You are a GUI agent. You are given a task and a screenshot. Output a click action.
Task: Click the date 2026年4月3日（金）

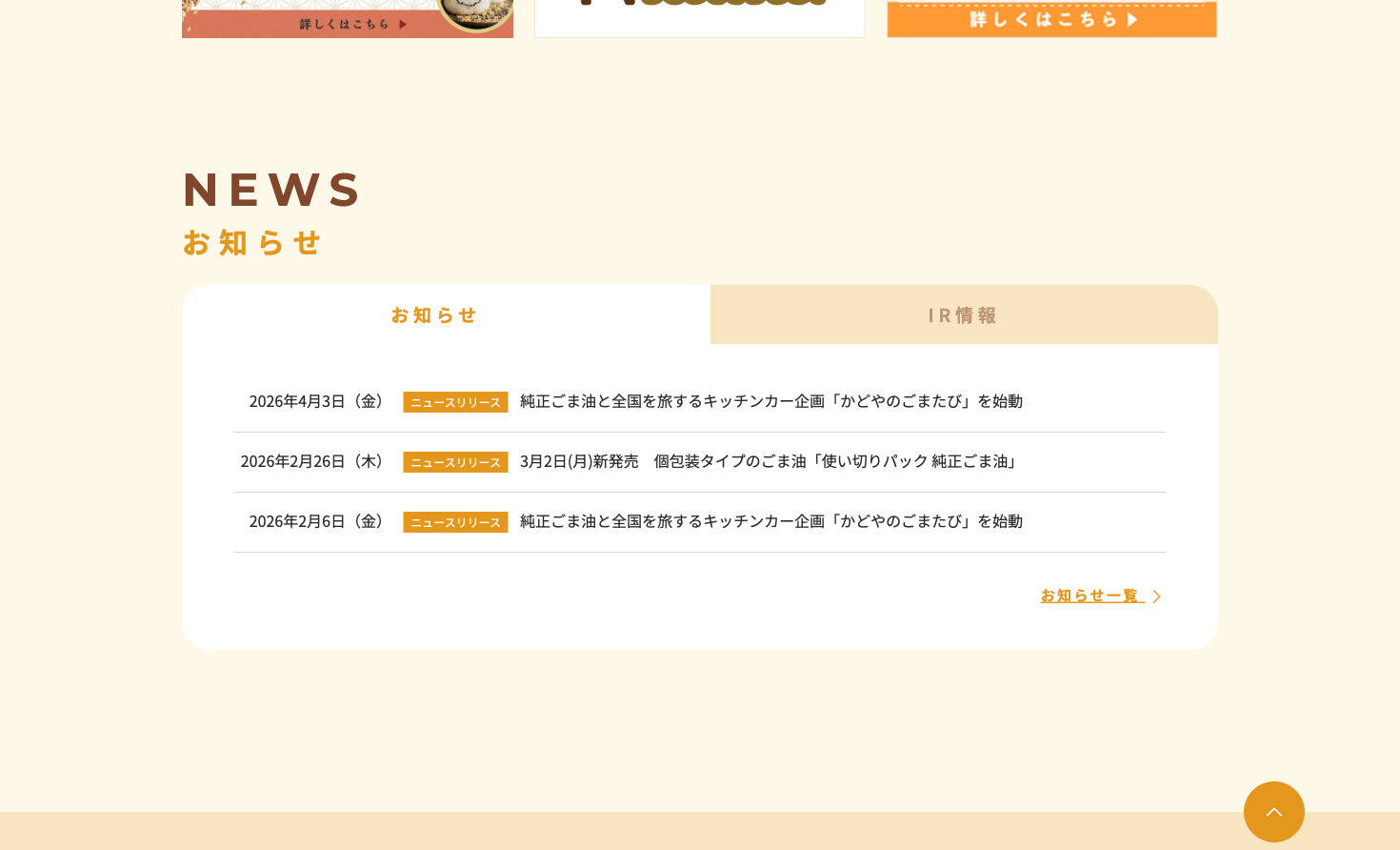pyautogui.click(x=319, y=401)
